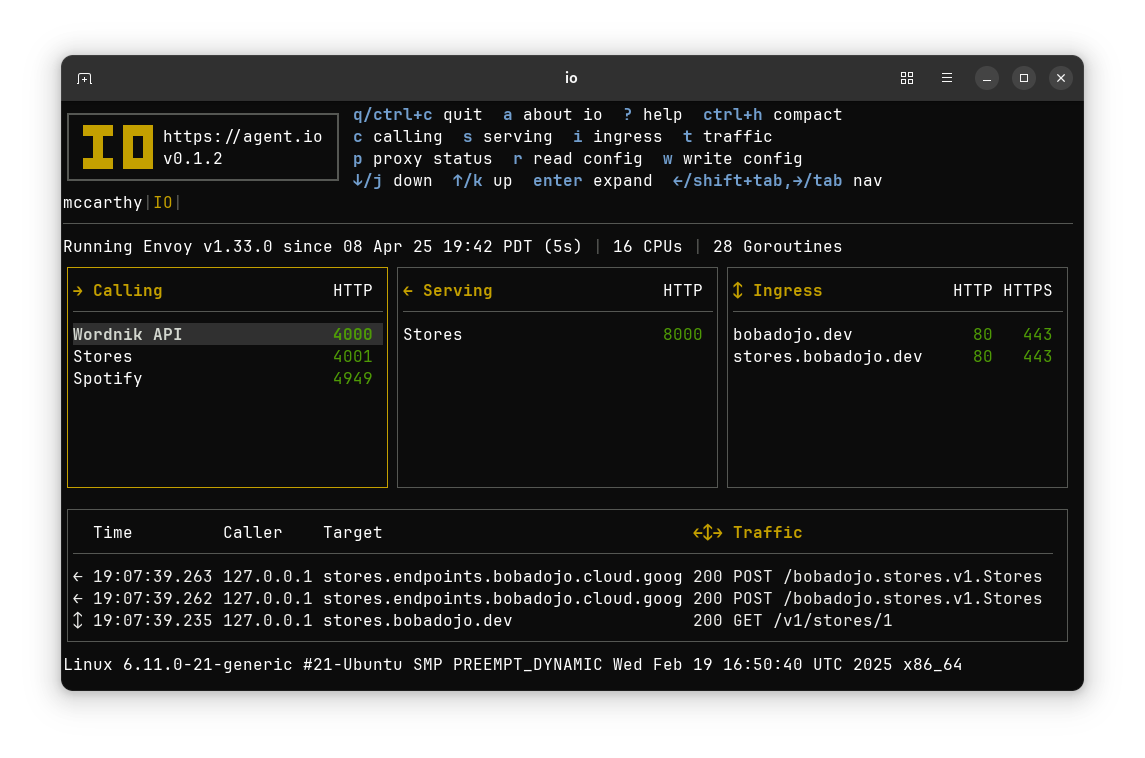
Task: Open the terminal grid overview icon
Action: [x=907, y=78]
